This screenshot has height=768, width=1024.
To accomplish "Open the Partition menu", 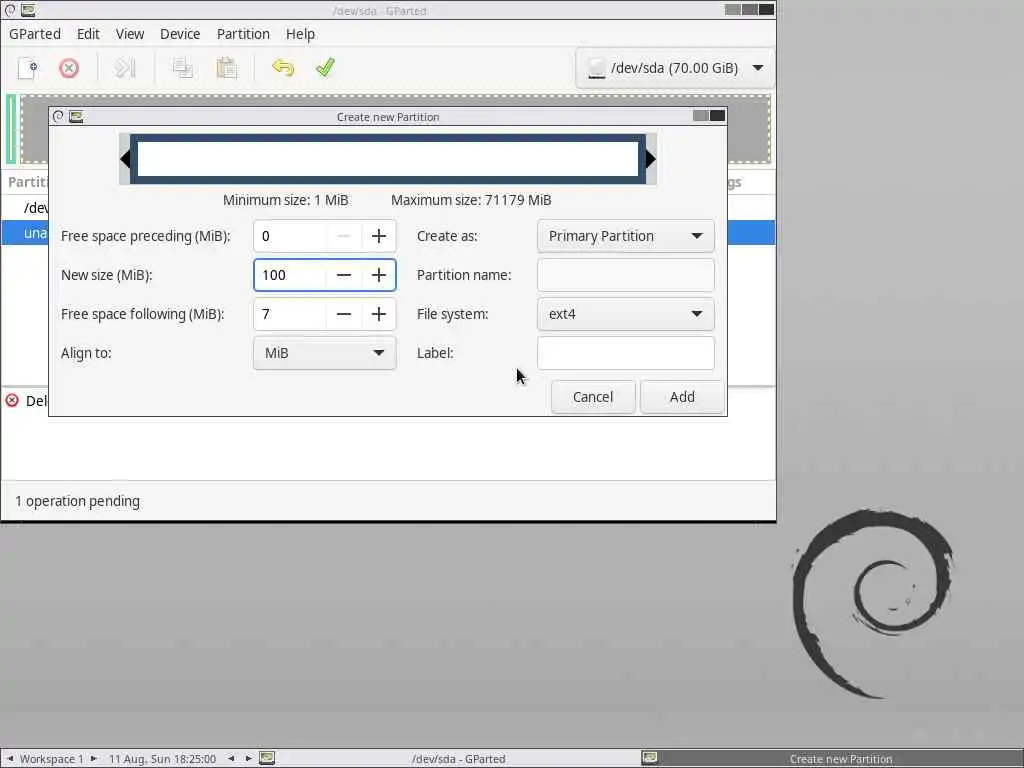I will coord(243,34).
